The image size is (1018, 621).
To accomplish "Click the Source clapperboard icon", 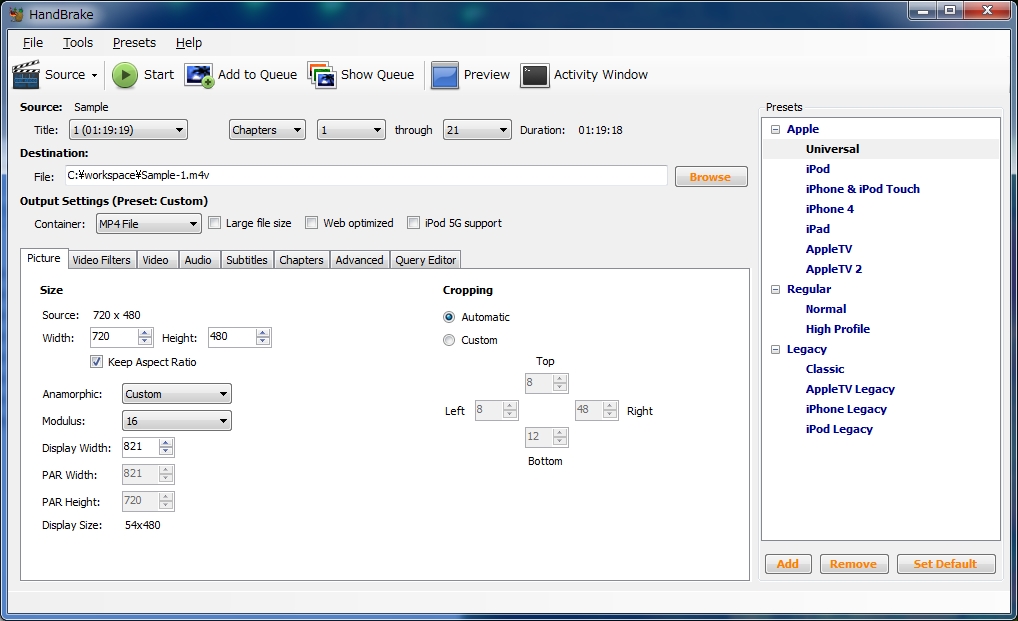I will [x=26, y=75].
